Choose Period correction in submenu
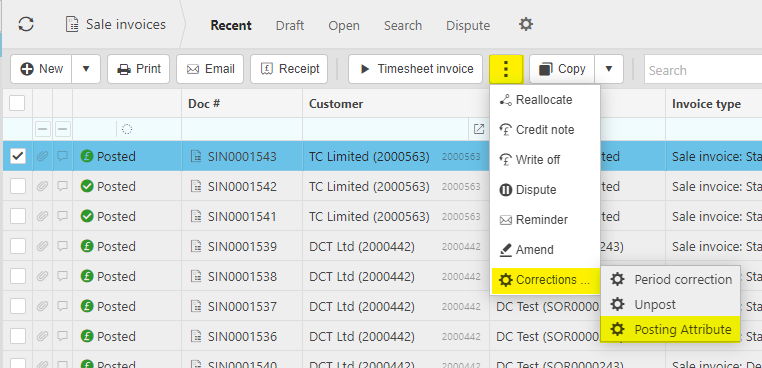The image size is (762, 368). point(671,280)
